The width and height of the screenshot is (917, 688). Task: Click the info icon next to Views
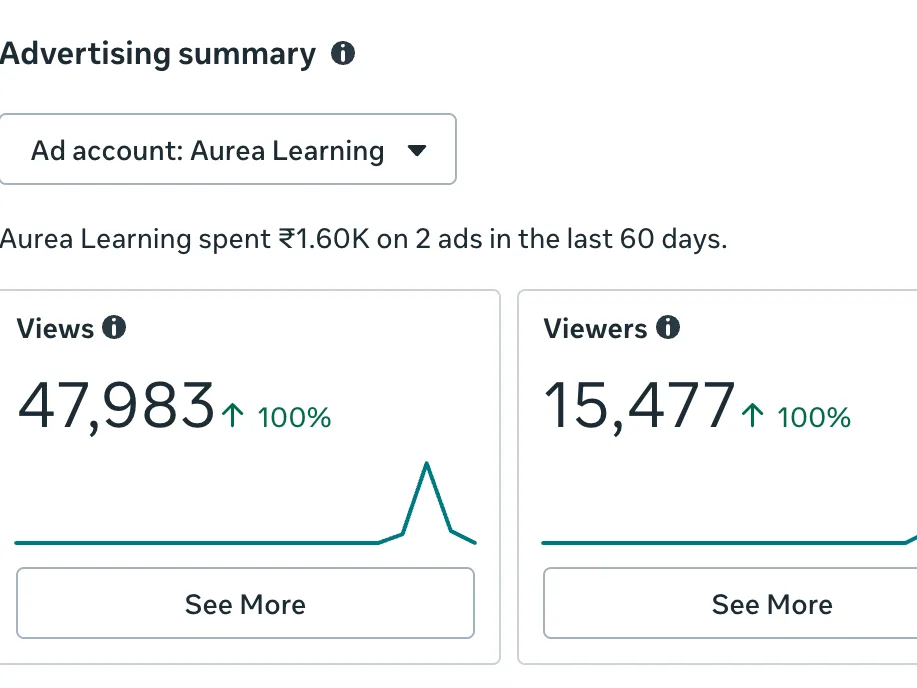point(114,327)
